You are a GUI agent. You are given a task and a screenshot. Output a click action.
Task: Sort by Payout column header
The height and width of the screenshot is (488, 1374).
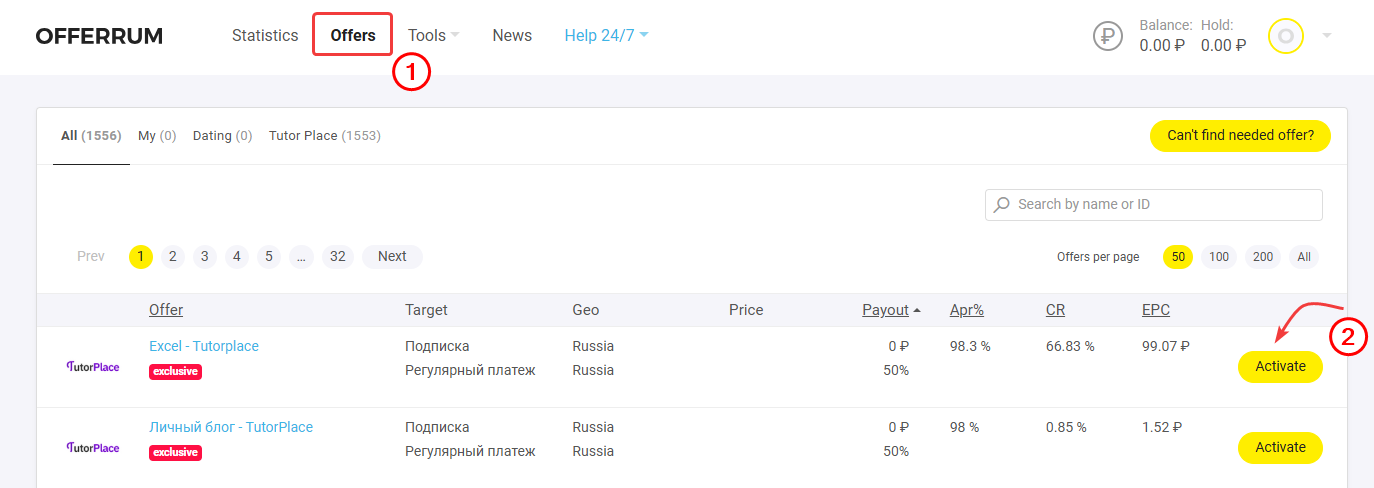pyautogui.click(x=886, y=310)
